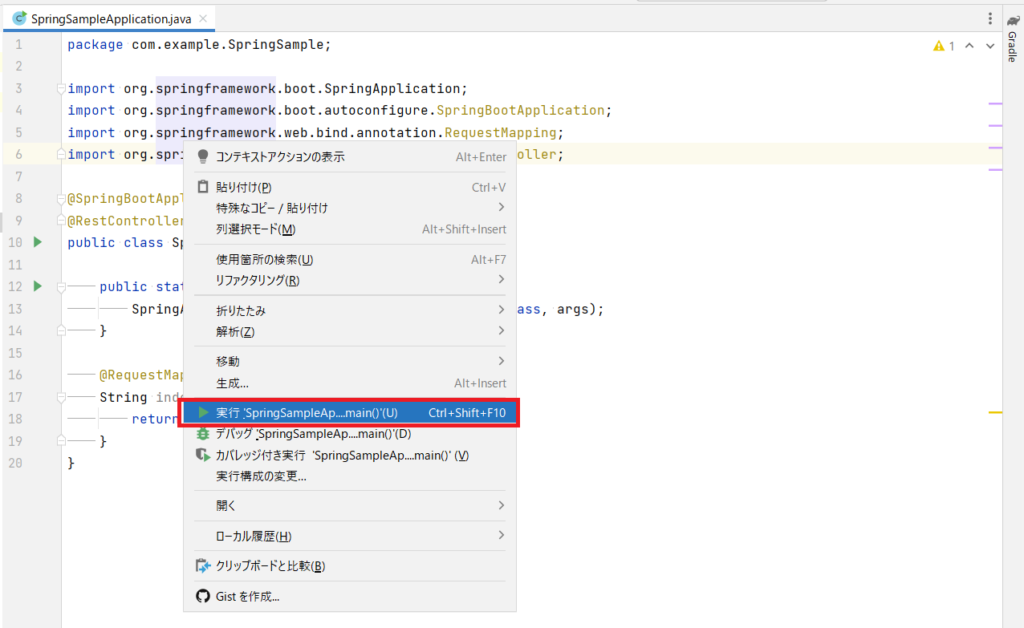Screen dimensions: 1024x628
Task: Click 生成 to open generate options
Action: 234,383
